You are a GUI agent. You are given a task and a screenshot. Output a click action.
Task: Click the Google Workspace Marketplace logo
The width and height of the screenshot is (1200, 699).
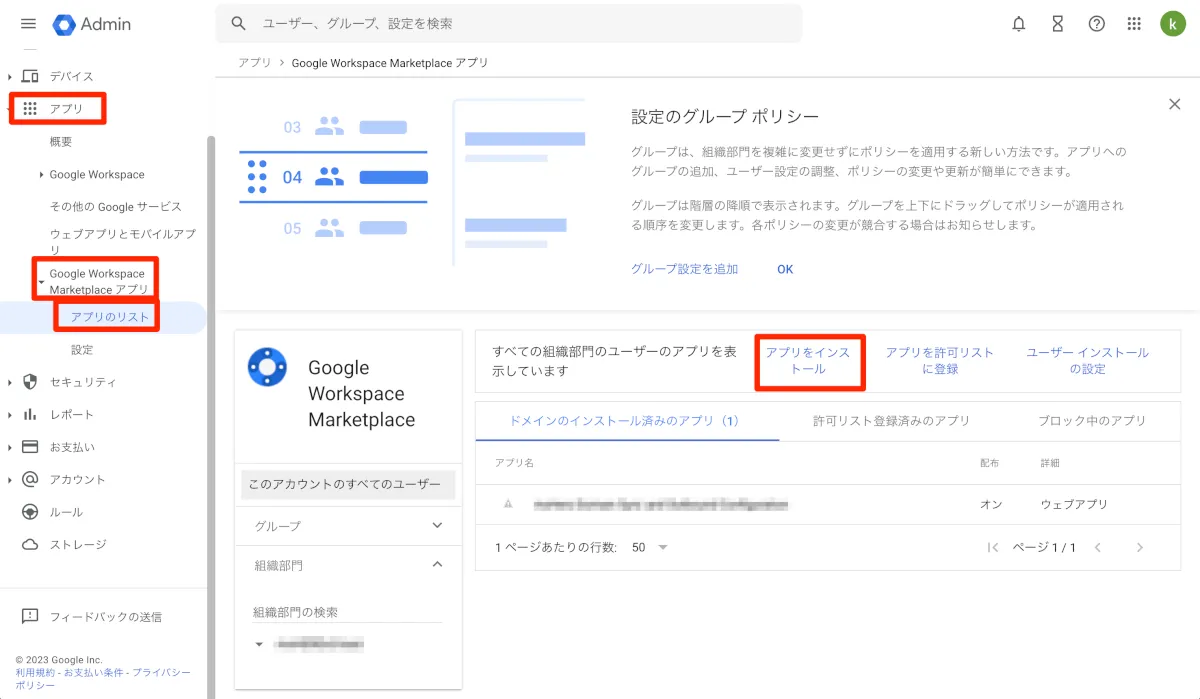(x=267, y=367)
